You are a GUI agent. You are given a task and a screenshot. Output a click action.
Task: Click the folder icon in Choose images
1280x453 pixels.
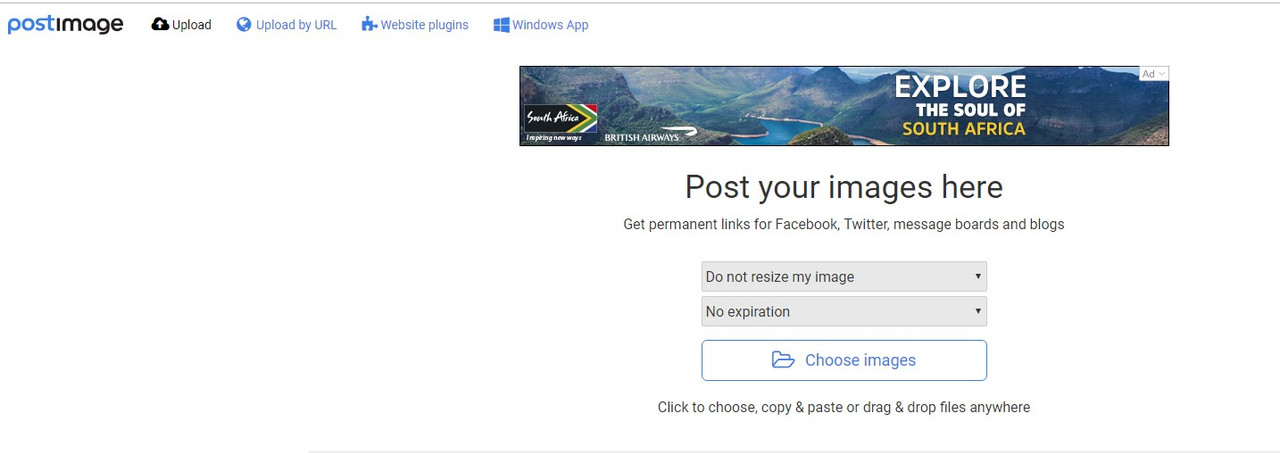783,360
